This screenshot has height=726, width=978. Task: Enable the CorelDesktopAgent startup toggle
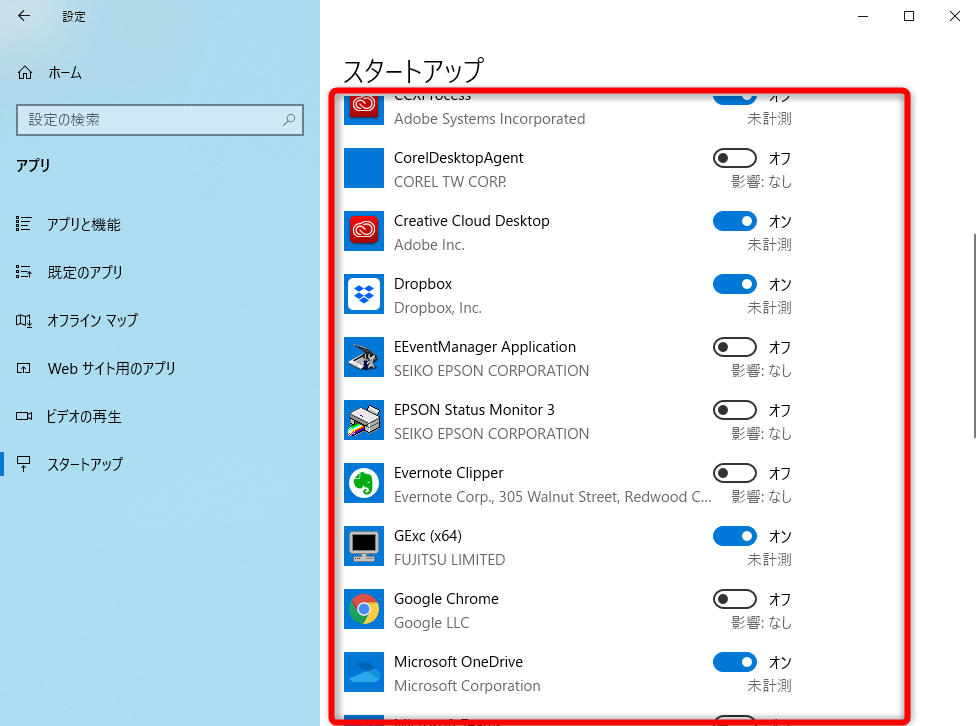(735, 157)
